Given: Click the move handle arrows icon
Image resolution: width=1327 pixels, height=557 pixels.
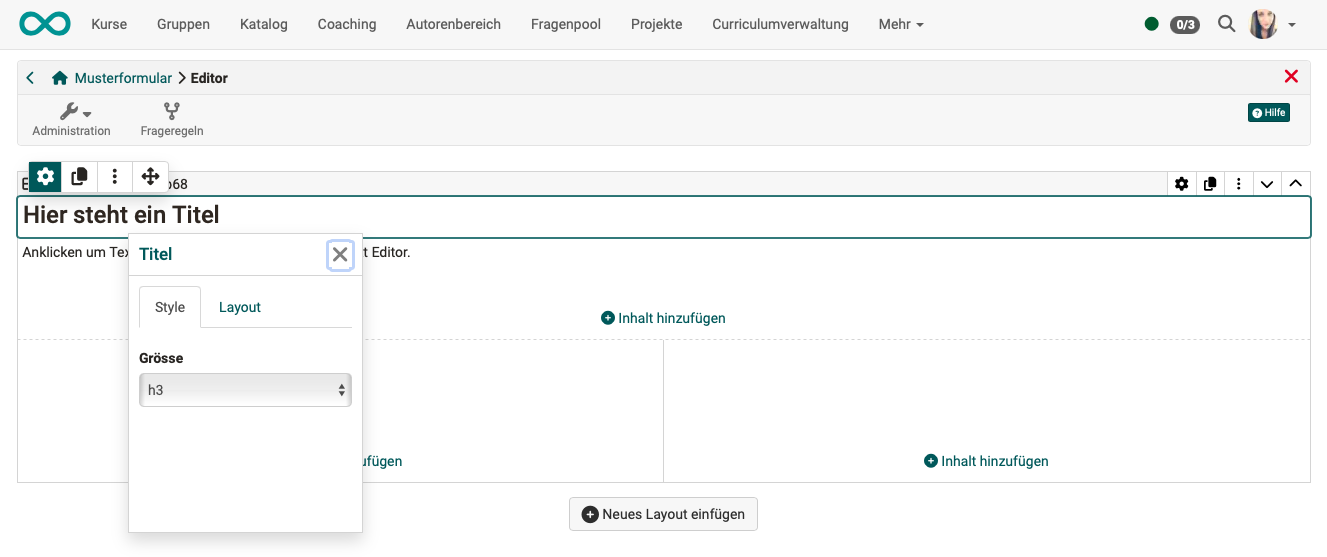Looking at the screenshot, I should pos(150,177).
